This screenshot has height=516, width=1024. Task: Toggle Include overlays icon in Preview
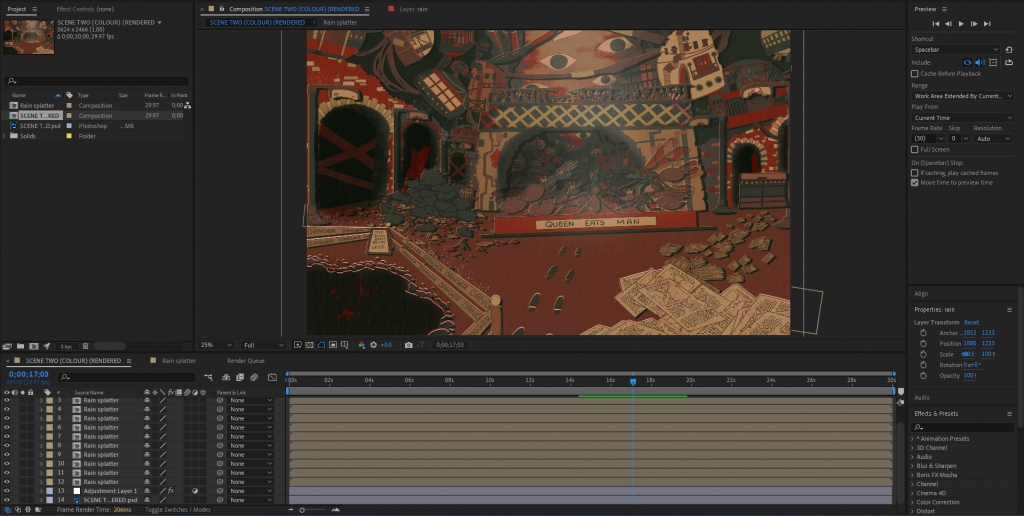[x=993, y=63]
